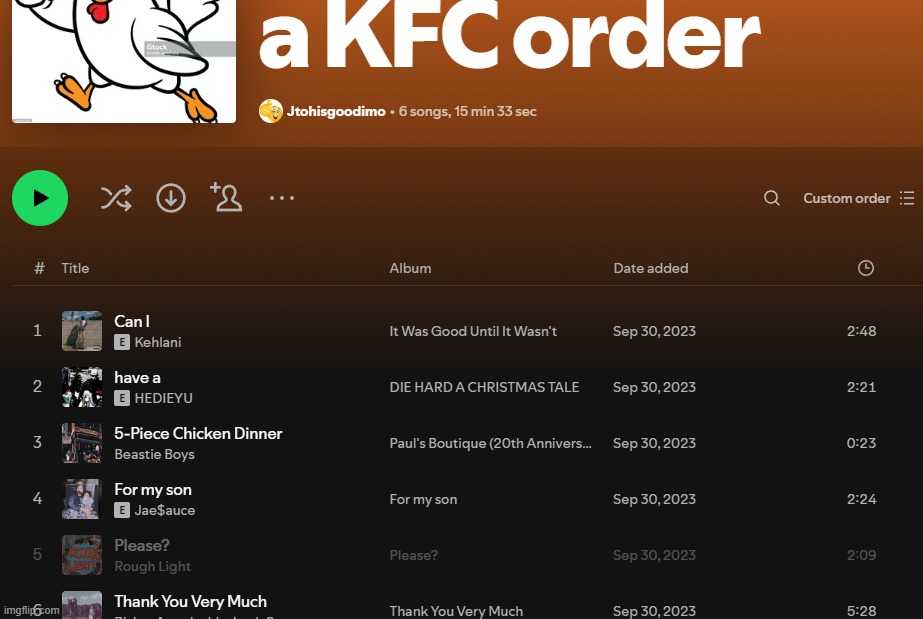Open the Beastie Boys artist link
This screenshot has height=619, width=923.
[154, 454]
